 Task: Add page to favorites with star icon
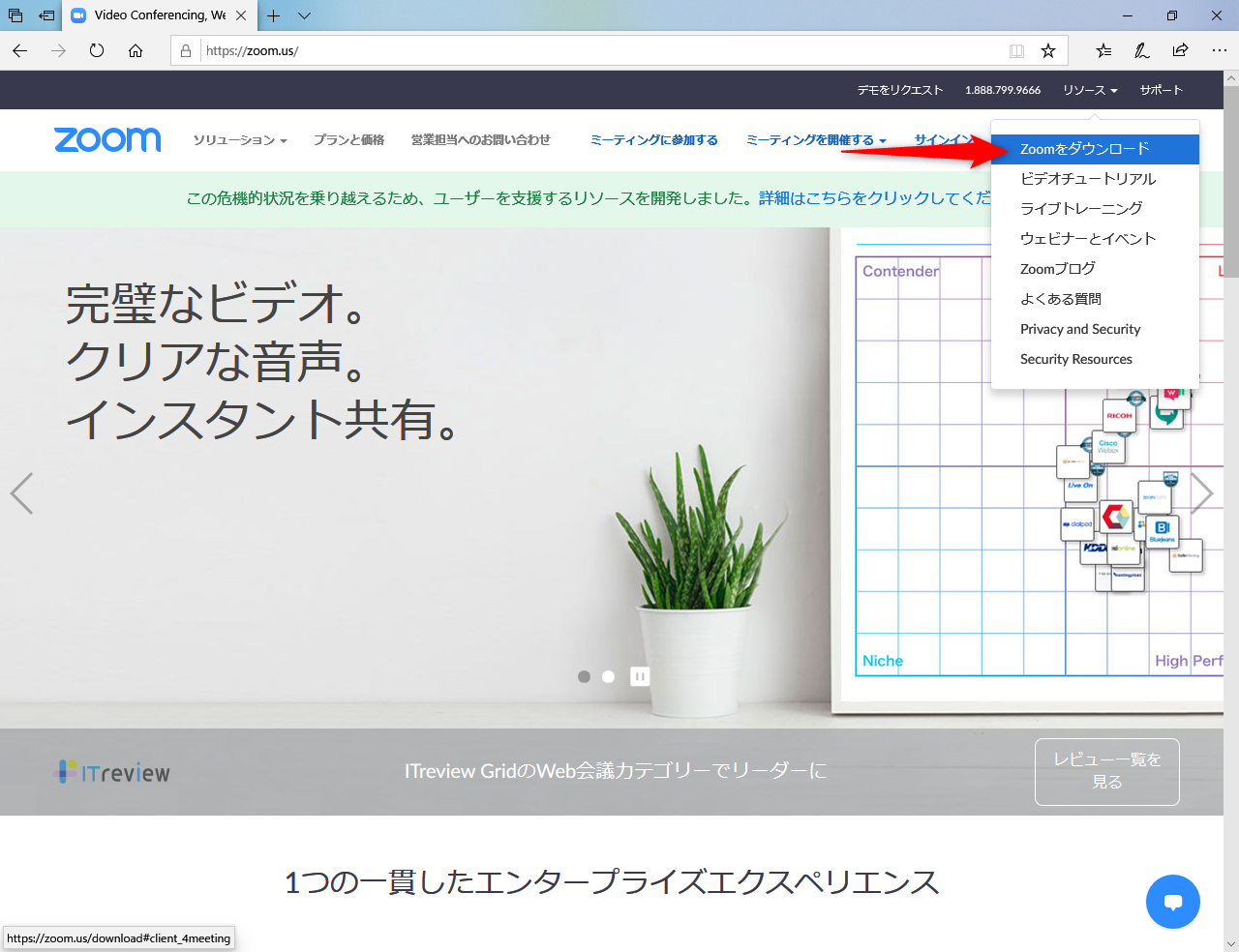coord(1048,50)
